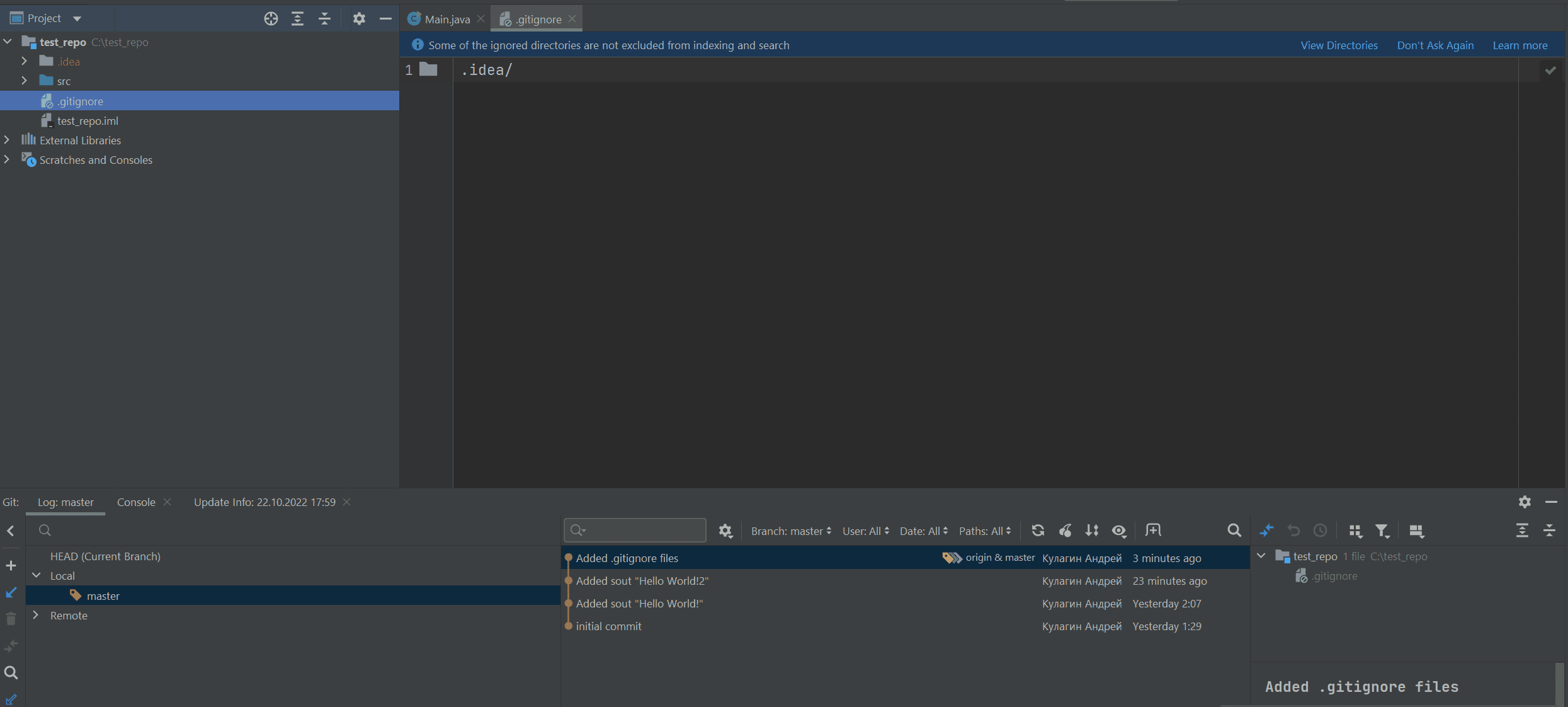The width and height of the screenshot is (1568, 707).
Task: Expand the Remote branches group
Action: pos(36,615)
